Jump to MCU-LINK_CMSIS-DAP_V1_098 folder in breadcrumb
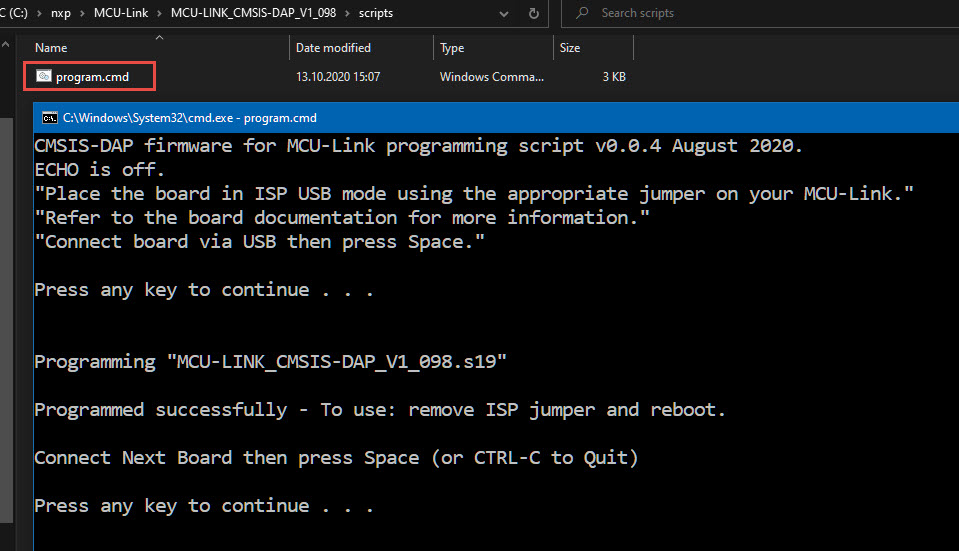 (254, 14)
